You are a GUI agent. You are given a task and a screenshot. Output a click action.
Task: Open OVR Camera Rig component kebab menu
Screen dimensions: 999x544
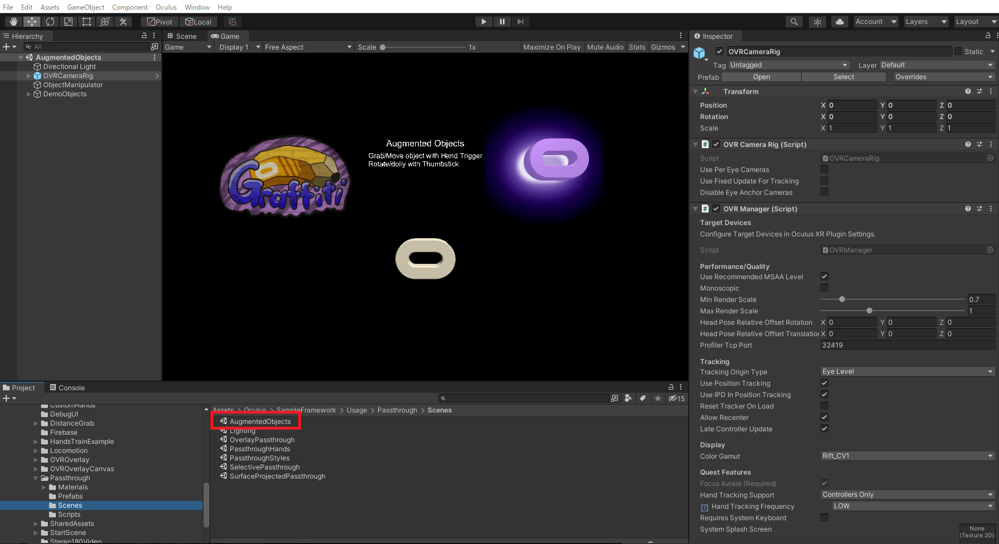click(991, 145)
